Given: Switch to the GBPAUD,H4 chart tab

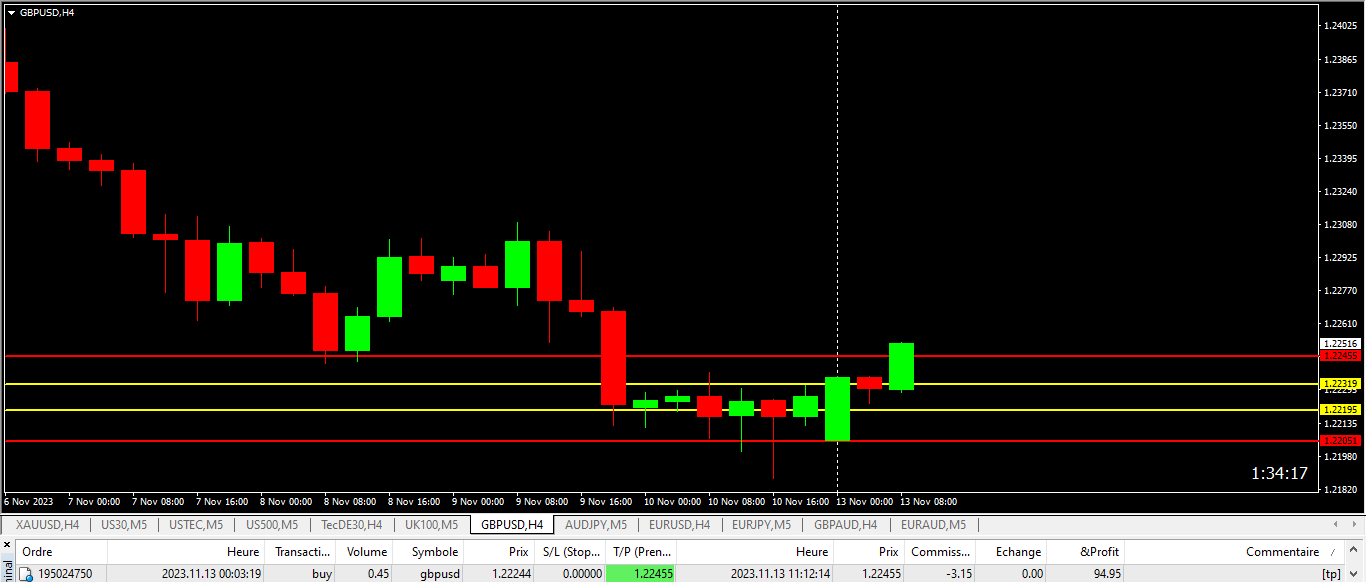Looking at the screenshot, I should point(845,524).
